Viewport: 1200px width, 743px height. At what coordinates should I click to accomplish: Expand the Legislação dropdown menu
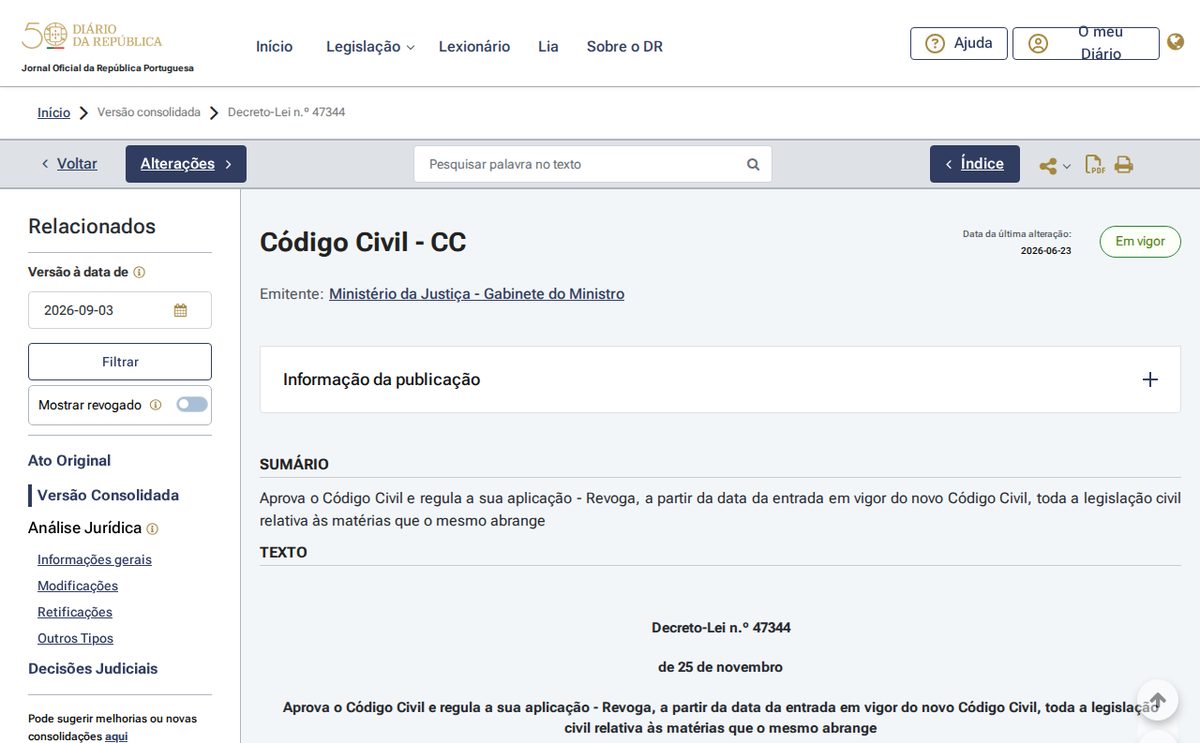[370, 46]
